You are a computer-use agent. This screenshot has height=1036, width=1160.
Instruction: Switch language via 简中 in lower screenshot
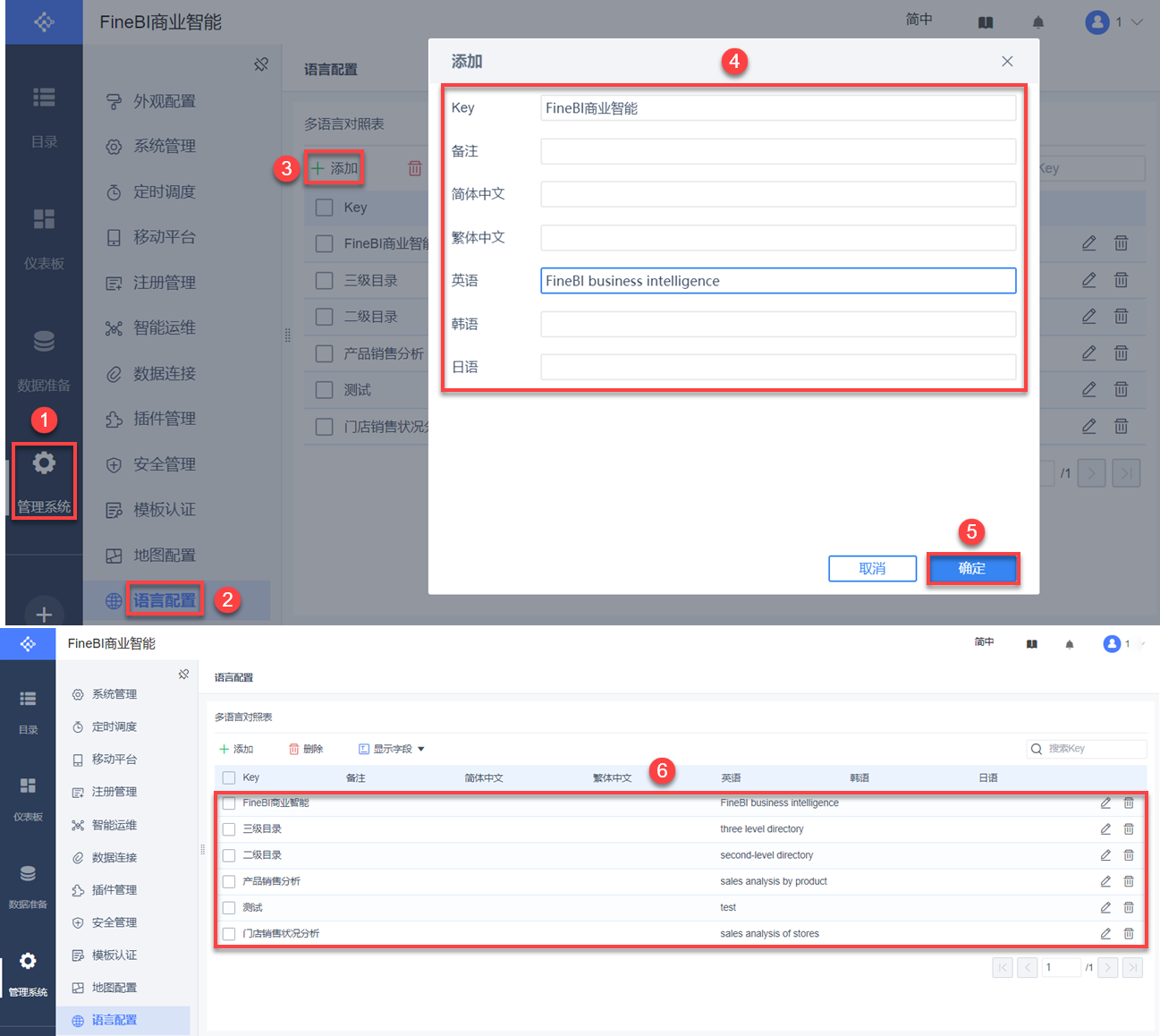[x=985, y=641]
